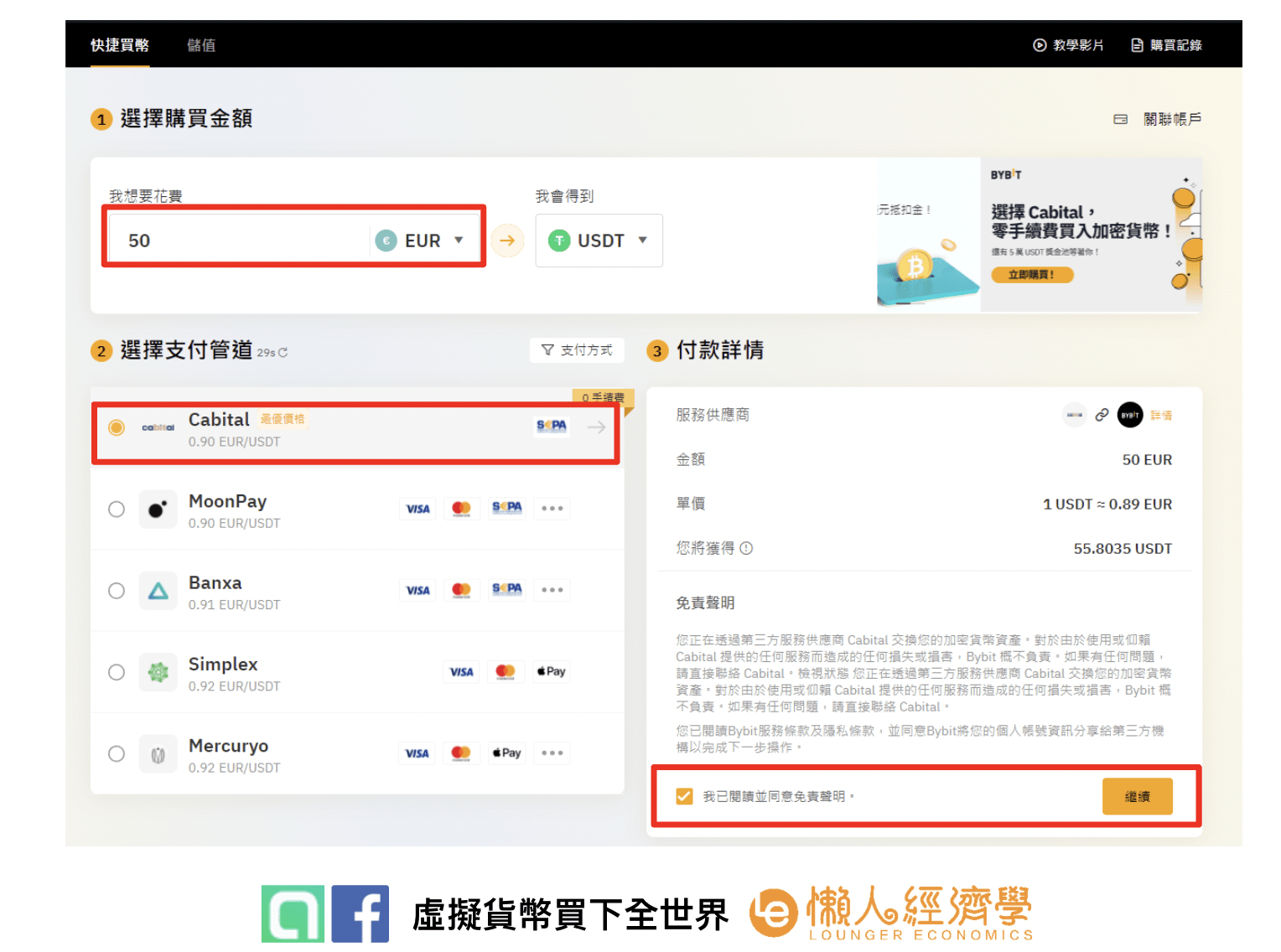
Task: Click the Mastercard icon in Mercuryo row
Action: [461, 753]
